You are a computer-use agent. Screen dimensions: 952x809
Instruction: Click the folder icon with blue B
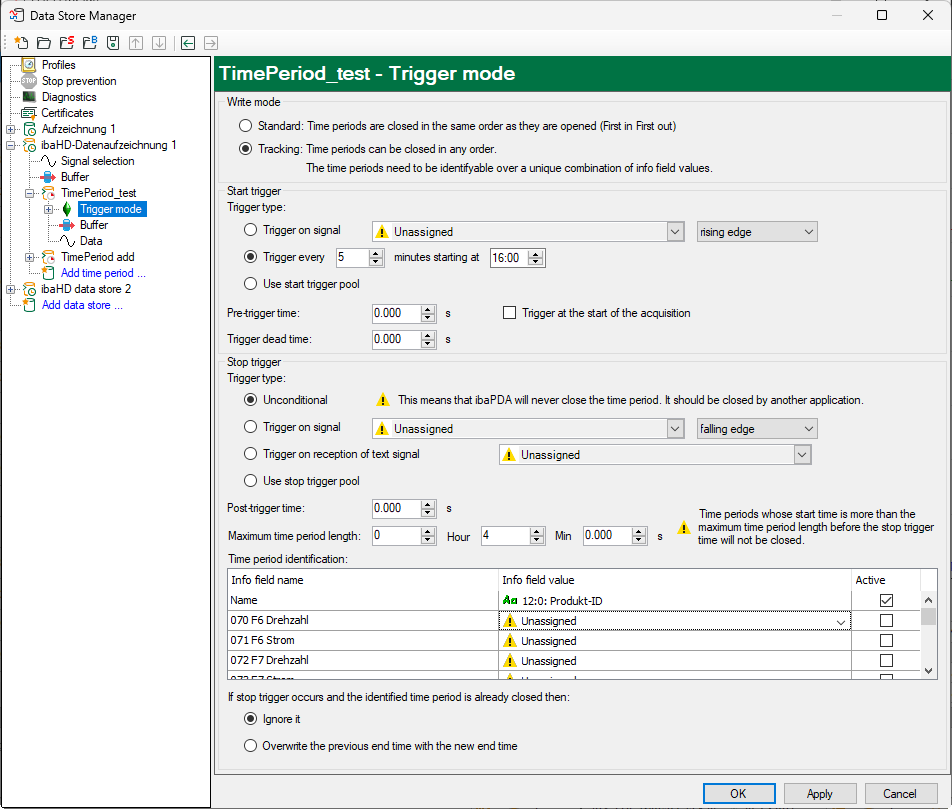90,43
